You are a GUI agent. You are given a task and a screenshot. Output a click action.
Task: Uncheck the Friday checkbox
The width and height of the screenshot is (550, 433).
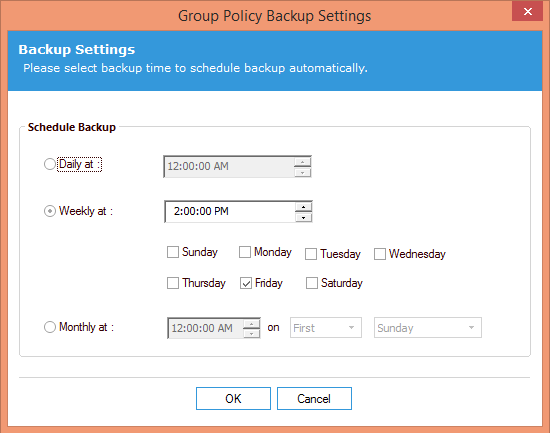[x=246, y=283]
